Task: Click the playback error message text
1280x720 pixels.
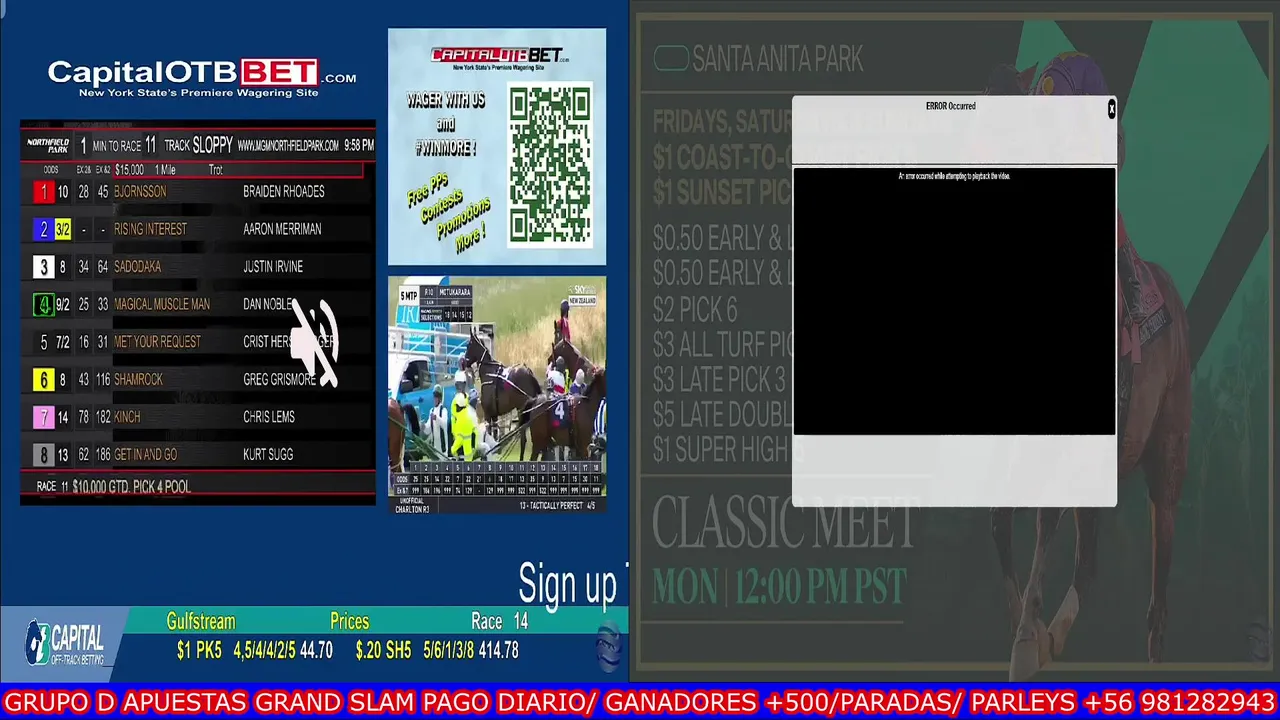Action: click(x=954, y=176)
